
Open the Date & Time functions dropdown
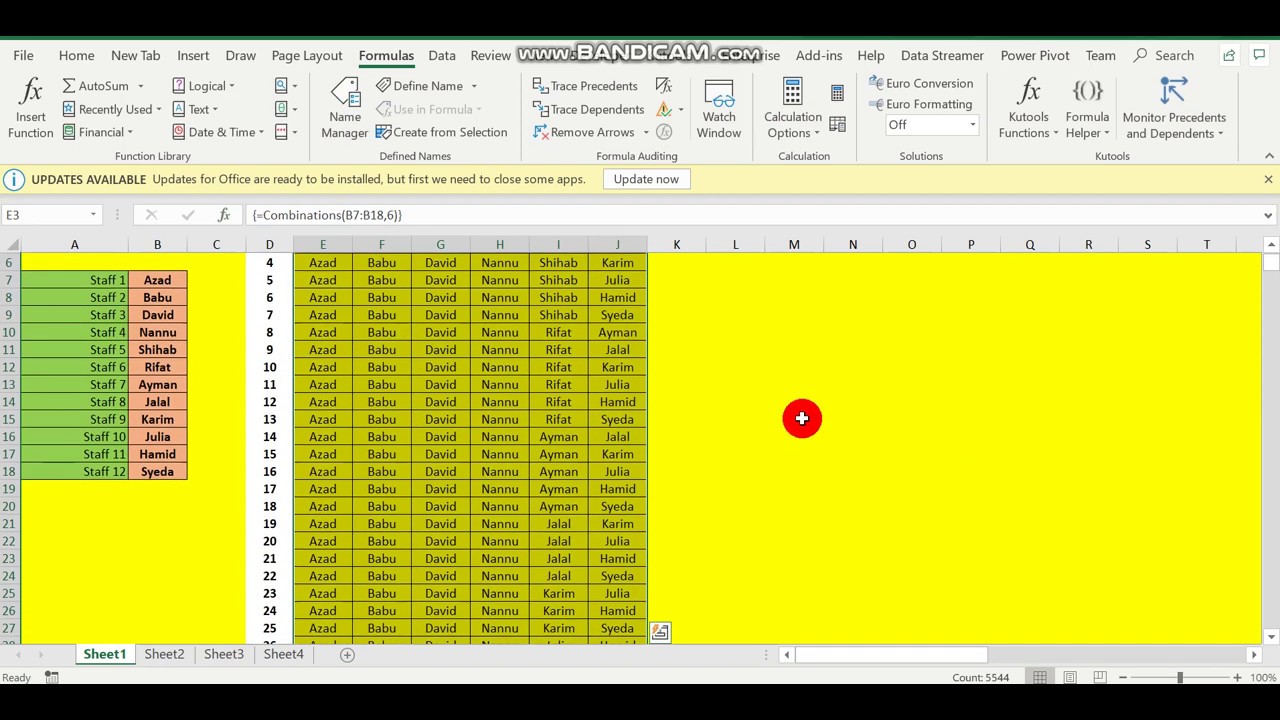click(x=218, y=132)
